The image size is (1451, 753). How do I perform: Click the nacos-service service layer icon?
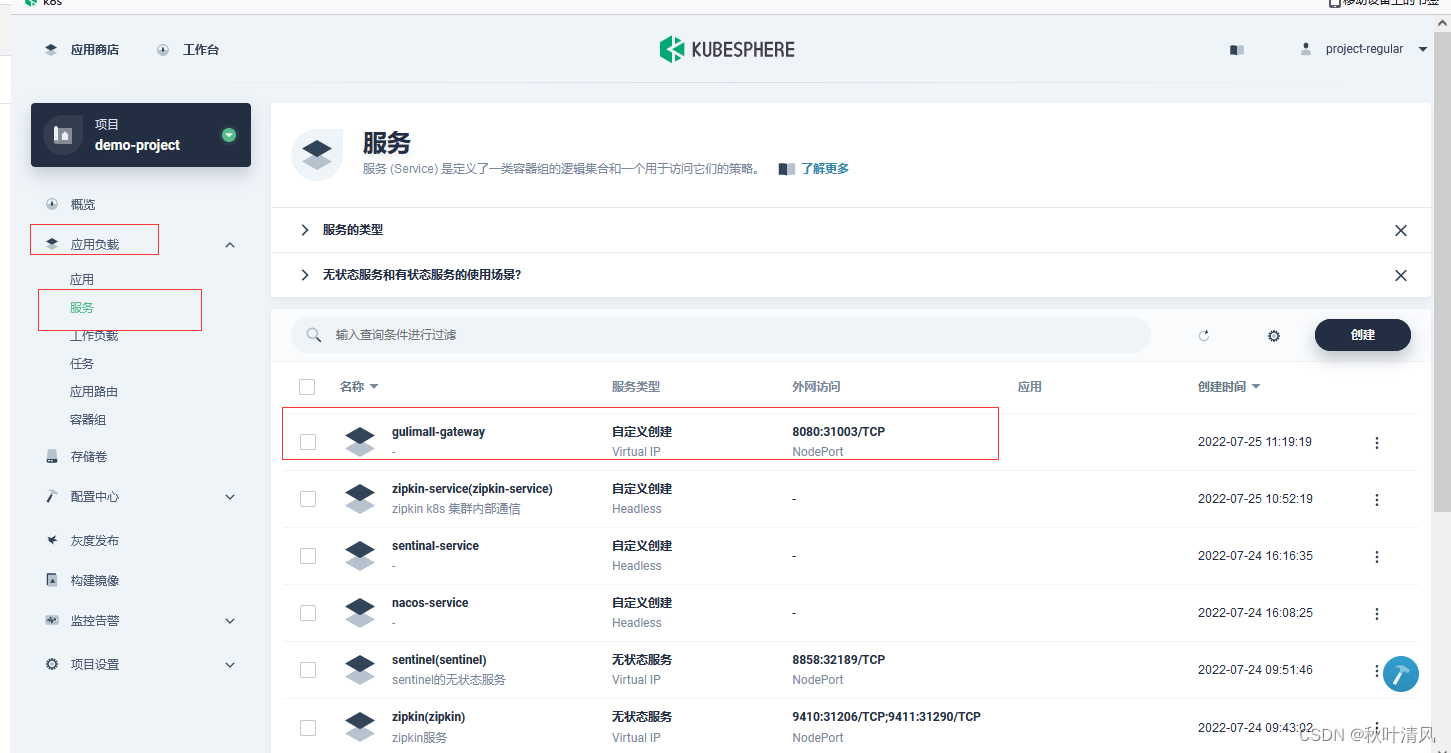point(360,613)
